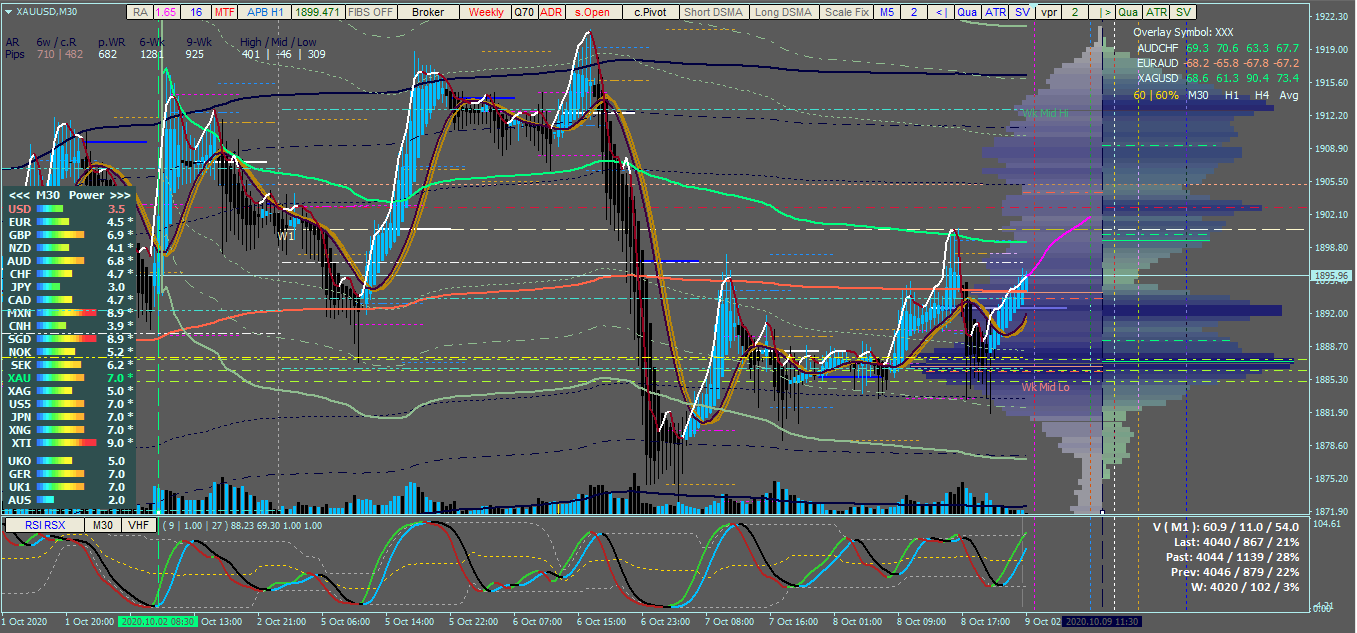1357x633 pixels.
Task: Open the XAUUSD,M30 chart menu triangle
Action: click(8, 11)
